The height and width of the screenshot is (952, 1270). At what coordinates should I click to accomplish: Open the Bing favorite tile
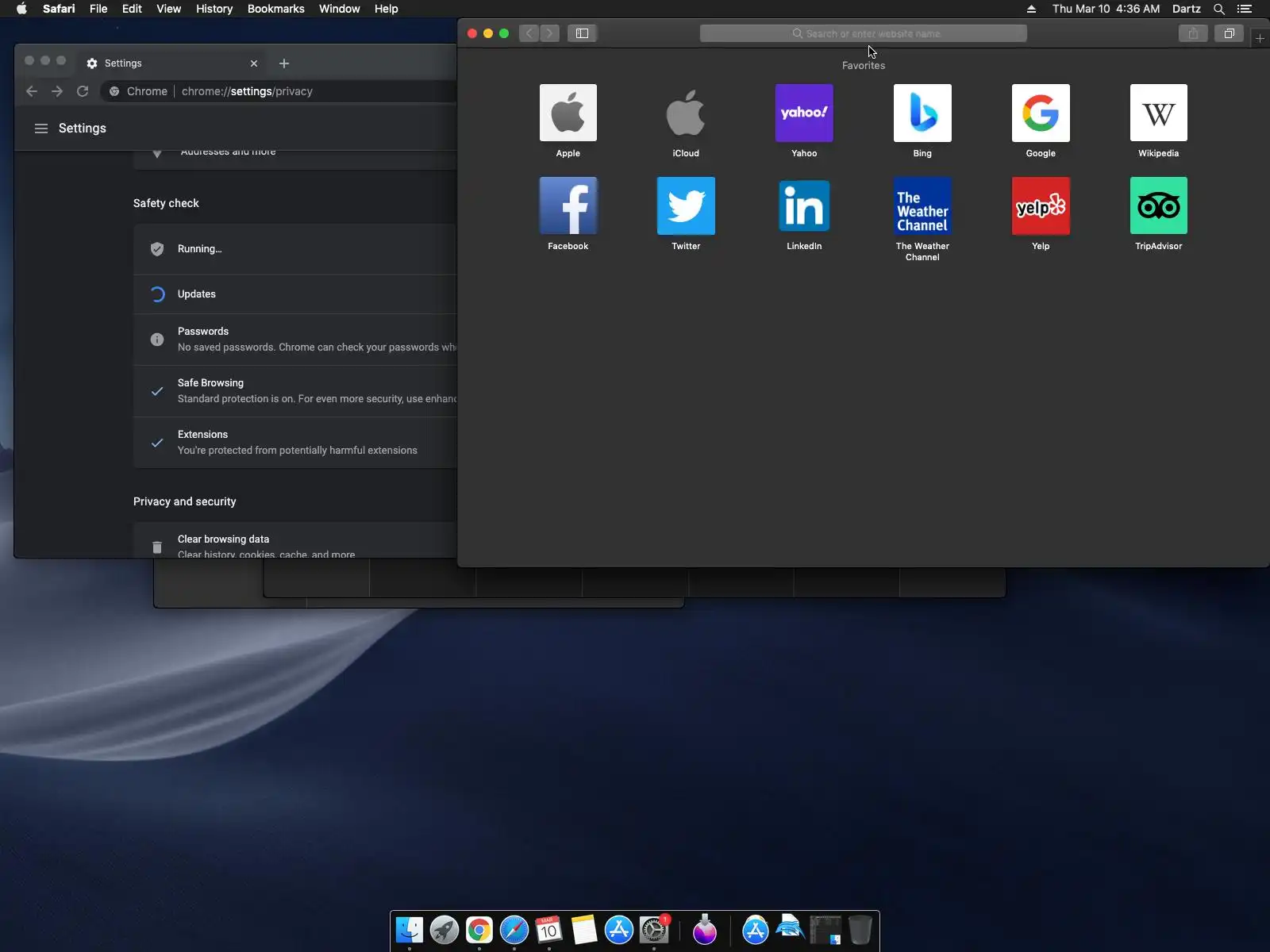[x=922, y=113]
